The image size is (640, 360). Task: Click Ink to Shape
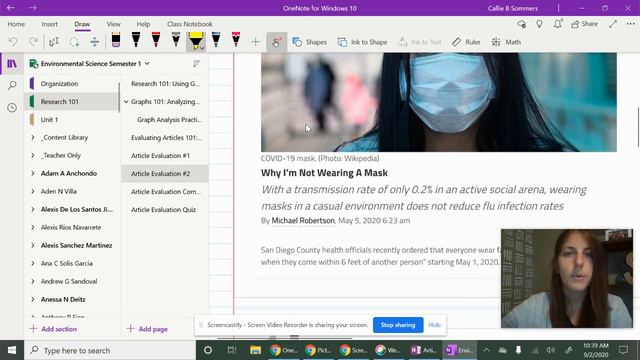tap(362, 42)
